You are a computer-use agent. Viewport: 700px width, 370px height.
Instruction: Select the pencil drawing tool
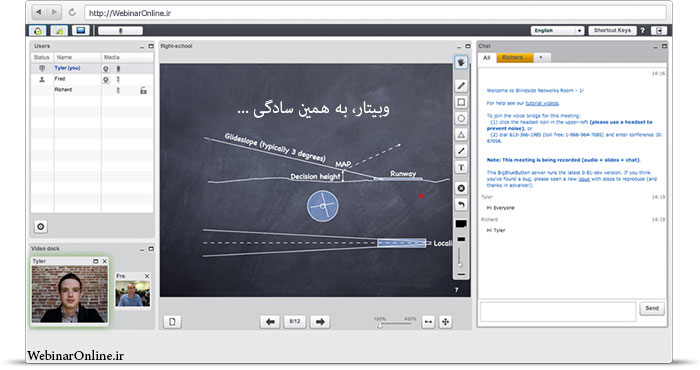coord(461,86)
